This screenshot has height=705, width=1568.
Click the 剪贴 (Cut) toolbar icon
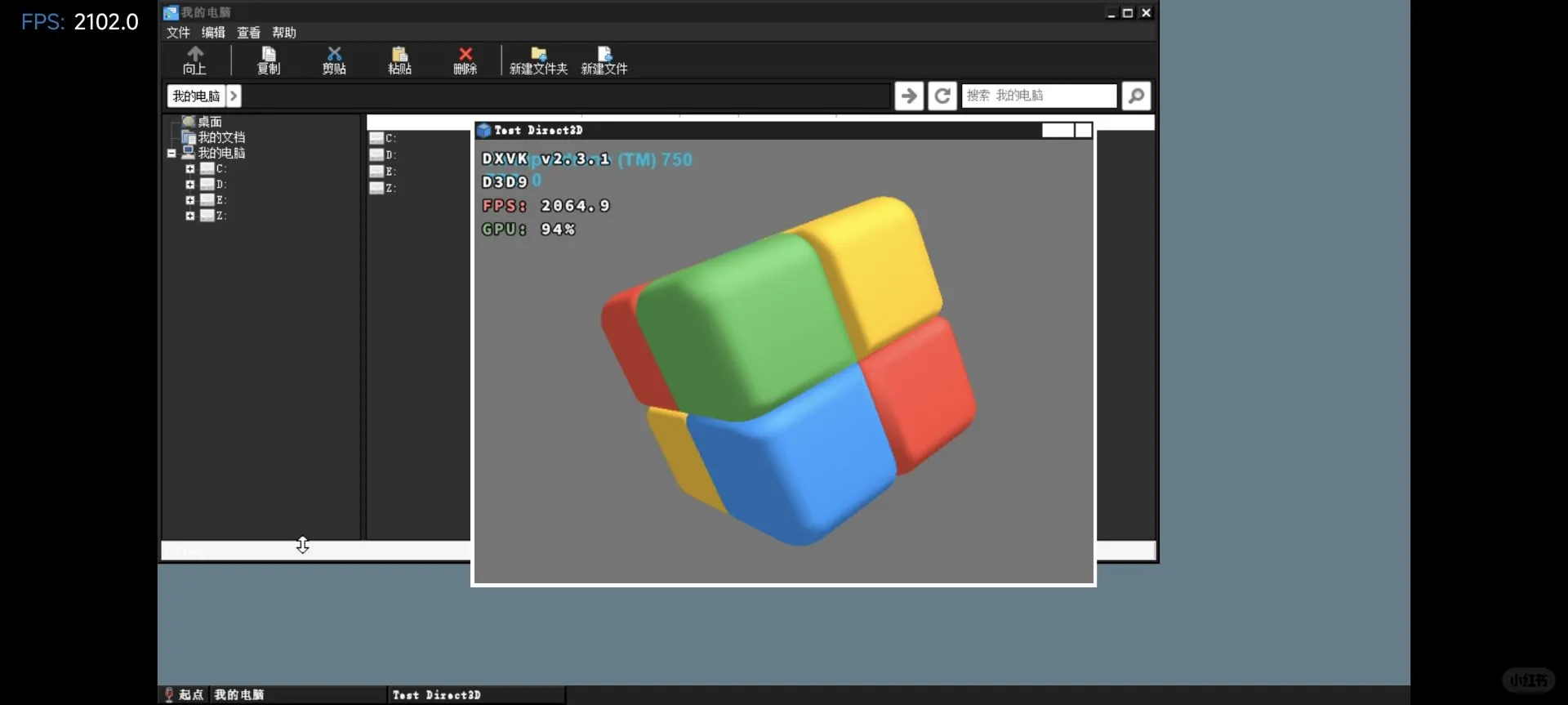click(334, 60)
